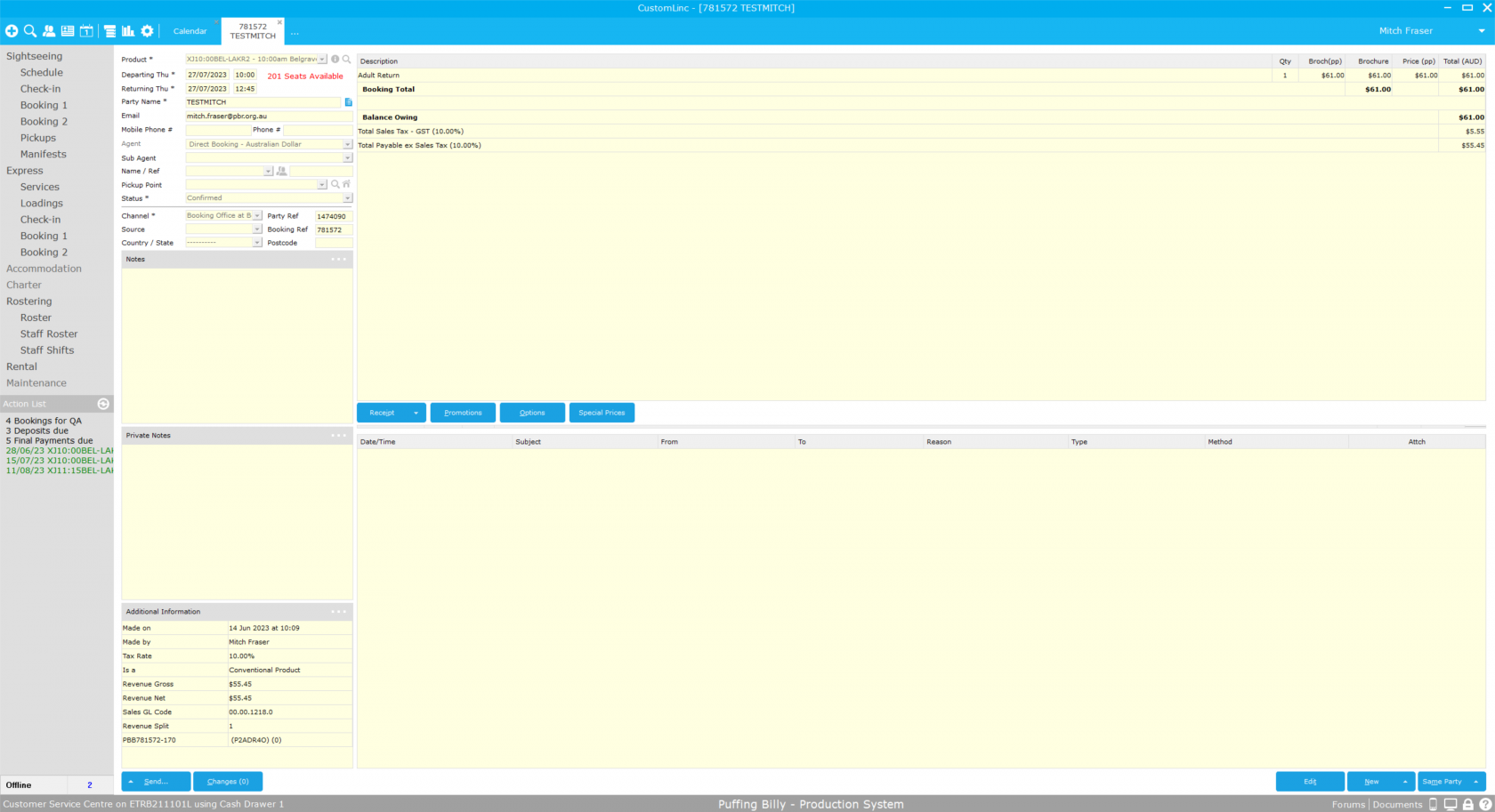Click the Action List refresh icon
Screen dimensions: 1495x812
(x=103, y=404)
